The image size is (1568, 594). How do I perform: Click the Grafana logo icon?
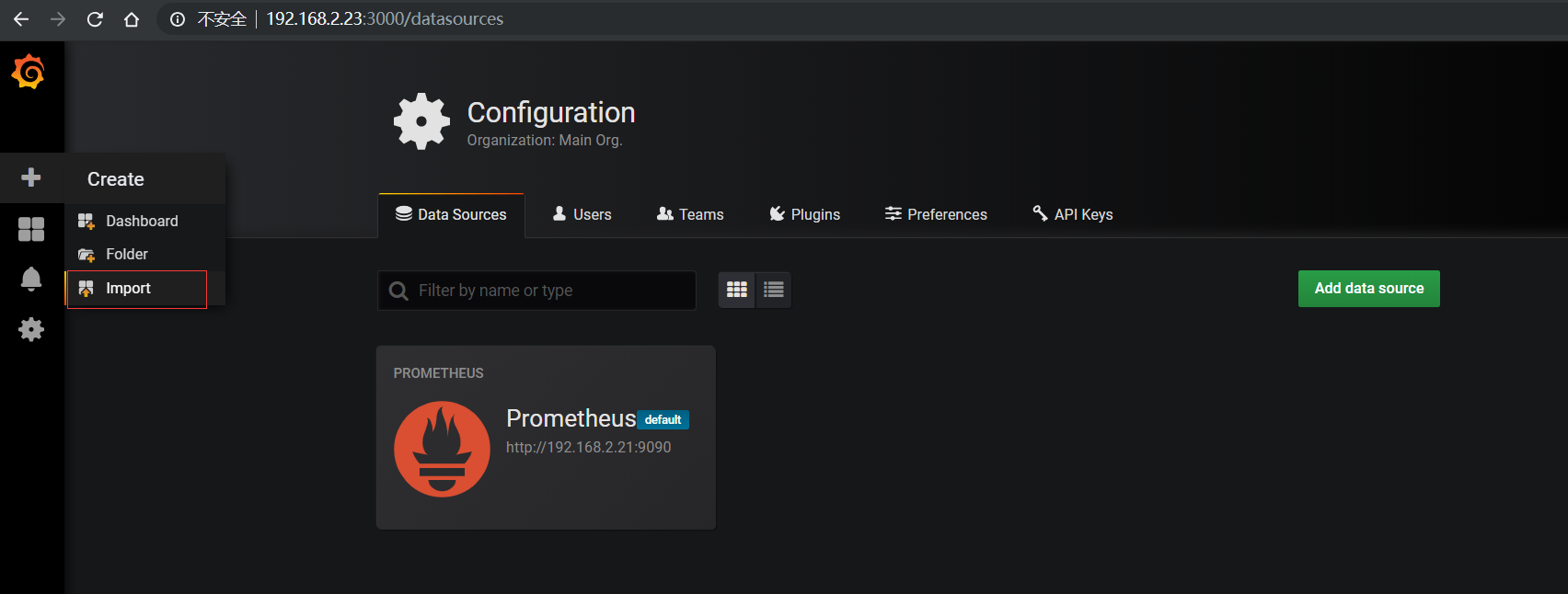(29, 71)
